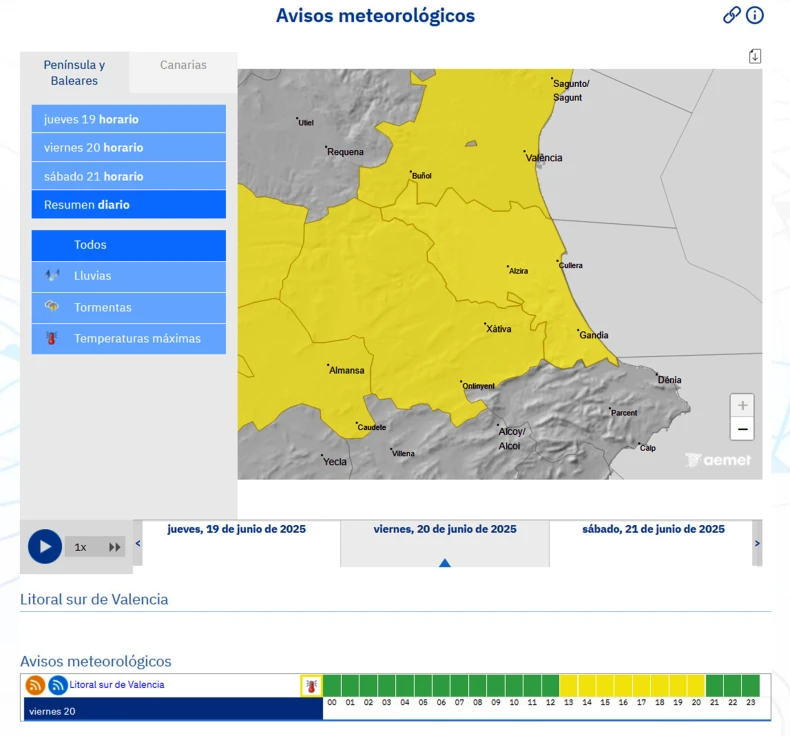Click the Alzira label on map
This screenshot has height=736, width=790.
point(518,271)
